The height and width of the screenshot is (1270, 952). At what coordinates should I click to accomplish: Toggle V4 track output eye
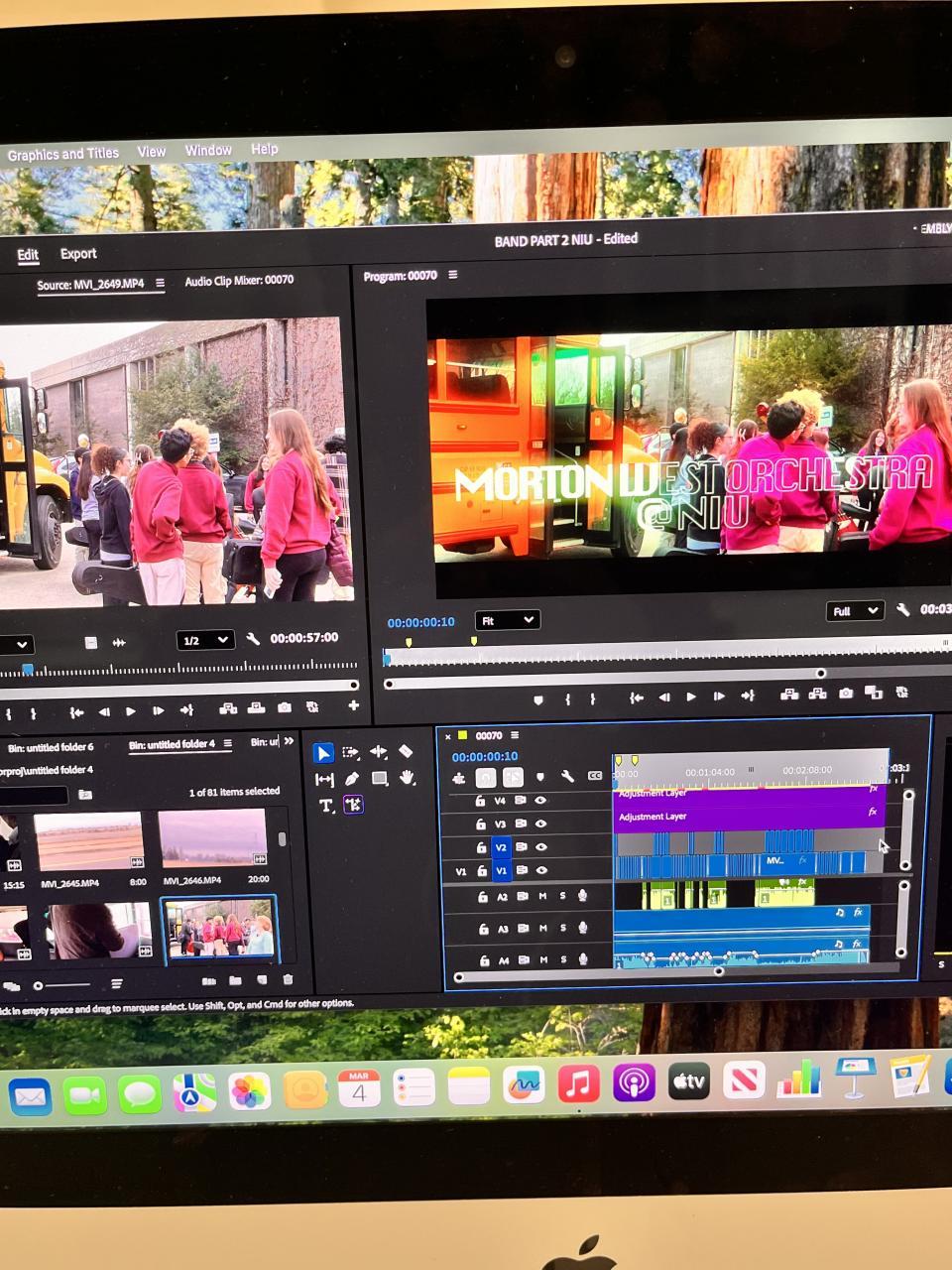(541, 800)
